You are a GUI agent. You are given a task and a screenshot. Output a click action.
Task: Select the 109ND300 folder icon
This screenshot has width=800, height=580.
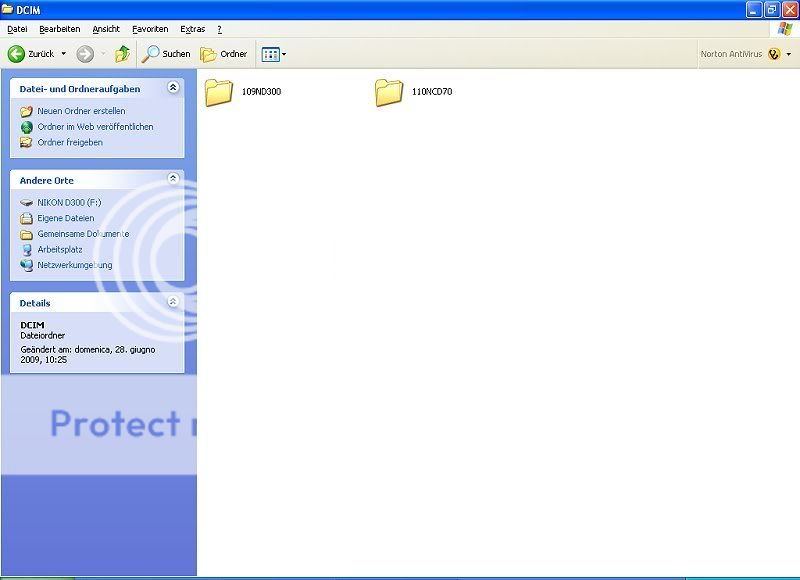coord(219,92)
